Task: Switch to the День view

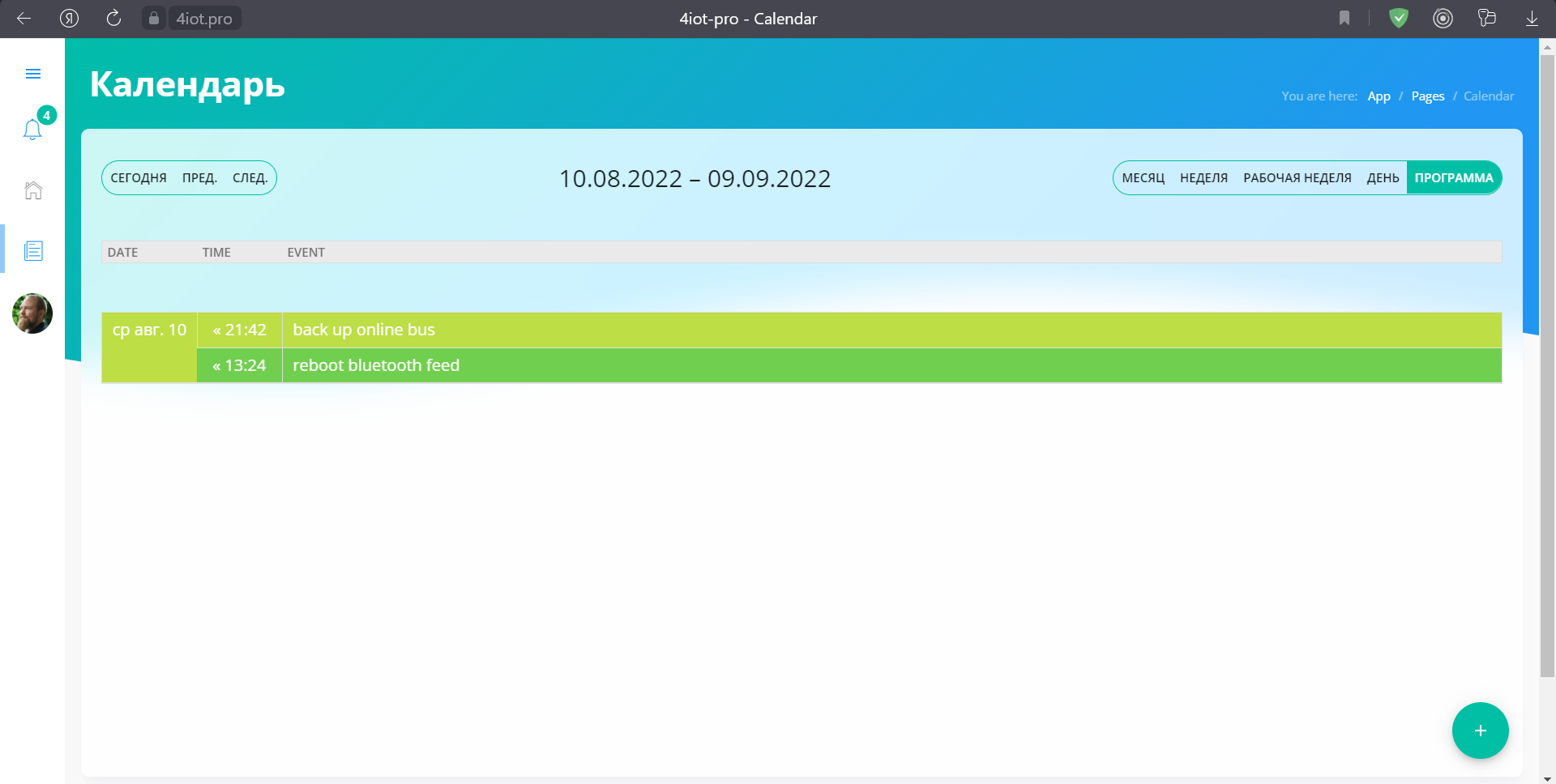Action: tap(1383, 178)
